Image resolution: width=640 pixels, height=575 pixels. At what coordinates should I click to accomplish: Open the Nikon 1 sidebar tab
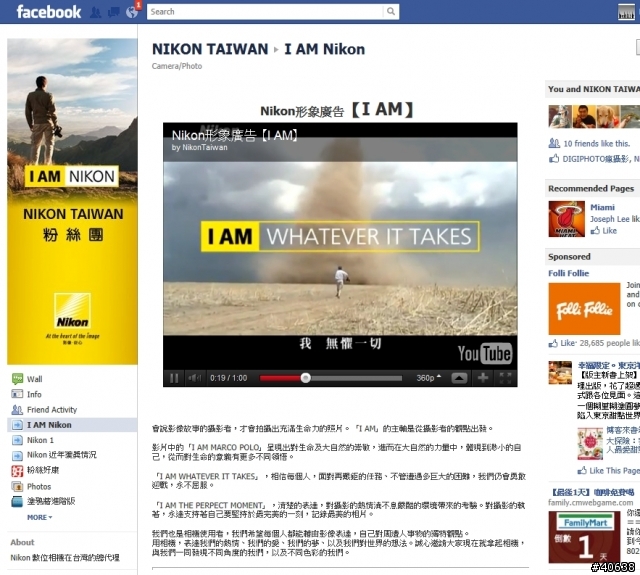click(x=40, y=440)
